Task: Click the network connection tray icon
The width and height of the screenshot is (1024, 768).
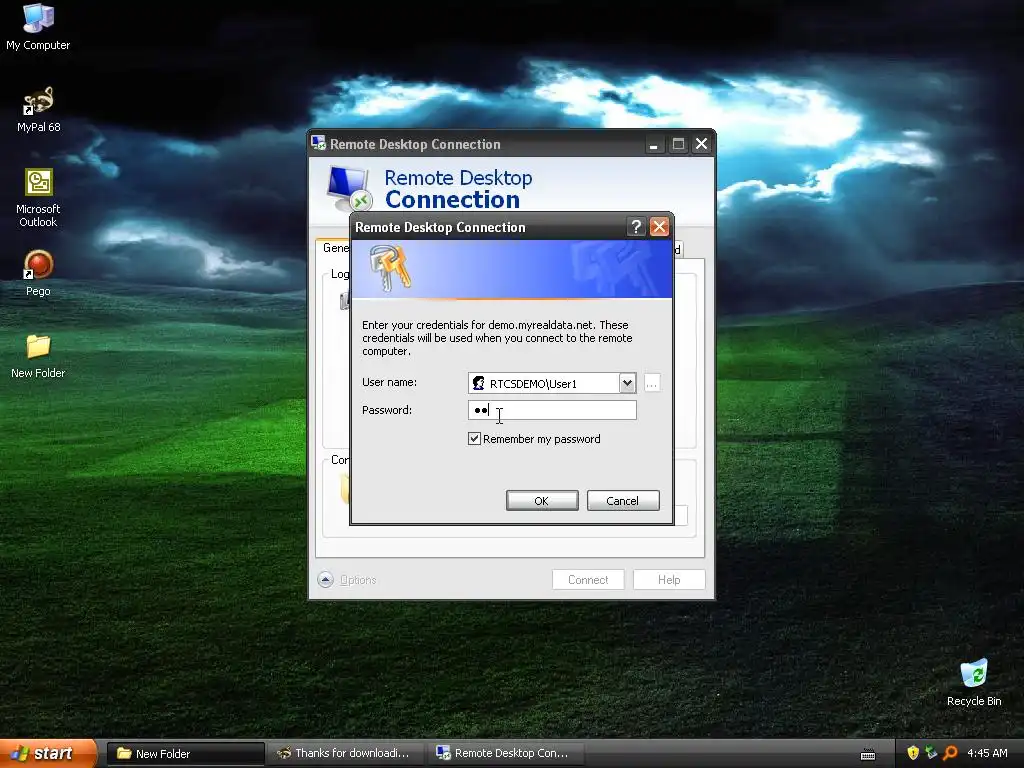Action: pyautogui.click(x=931, y=753)
